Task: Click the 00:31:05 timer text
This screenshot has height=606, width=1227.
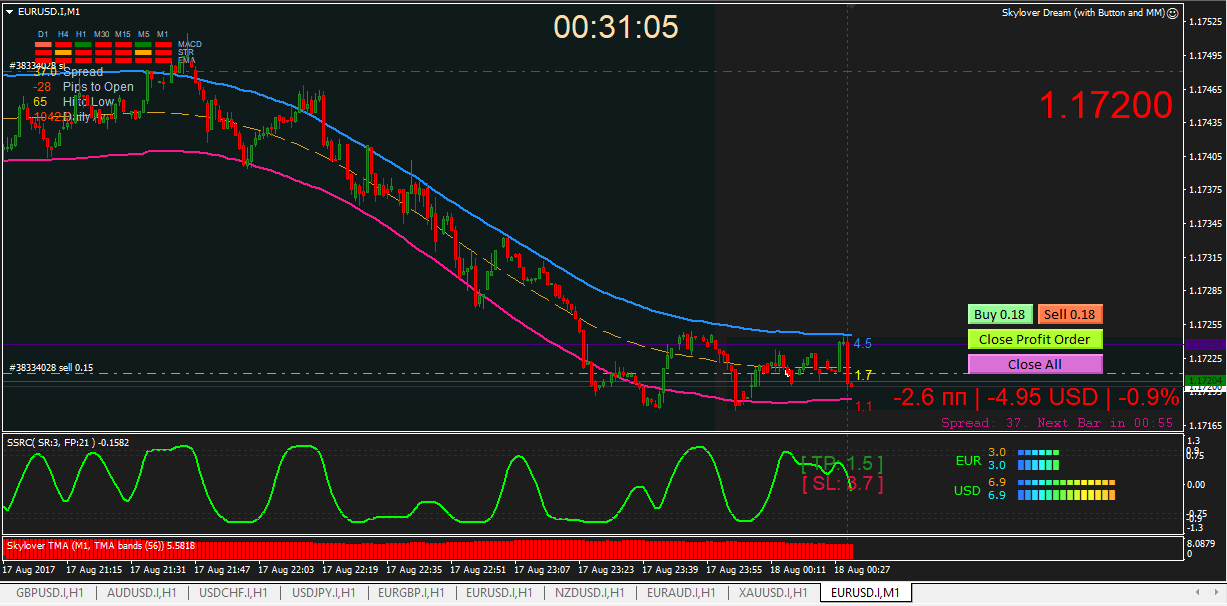Action: click(617, 27)
